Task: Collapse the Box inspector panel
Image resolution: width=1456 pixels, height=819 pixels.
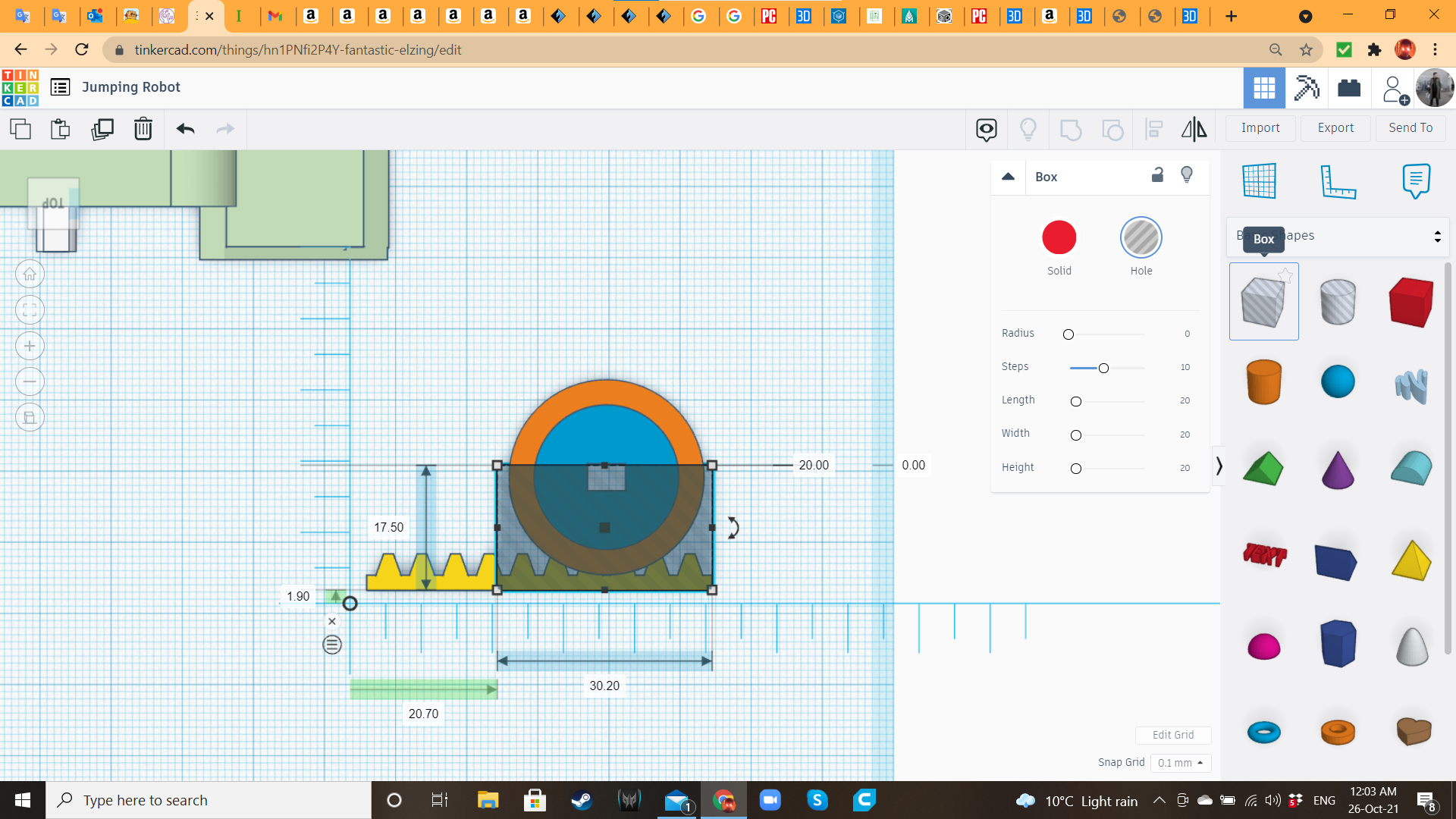Action: click(x=1008, y=177)
